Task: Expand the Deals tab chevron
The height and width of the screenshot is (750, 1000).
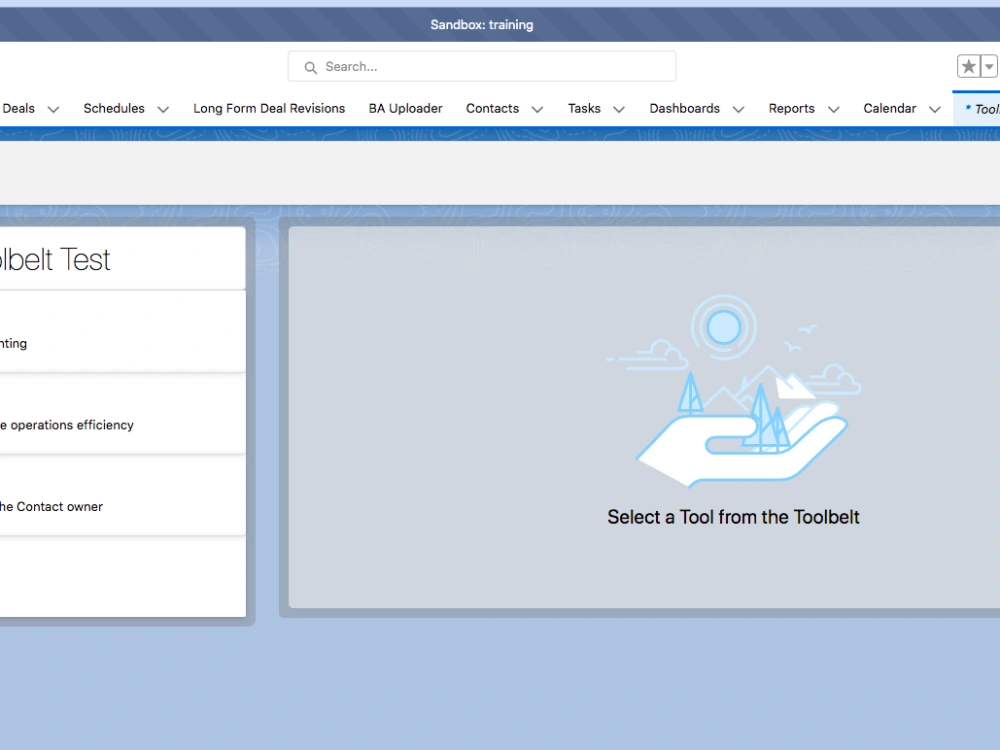Action: tap(54, 109)
